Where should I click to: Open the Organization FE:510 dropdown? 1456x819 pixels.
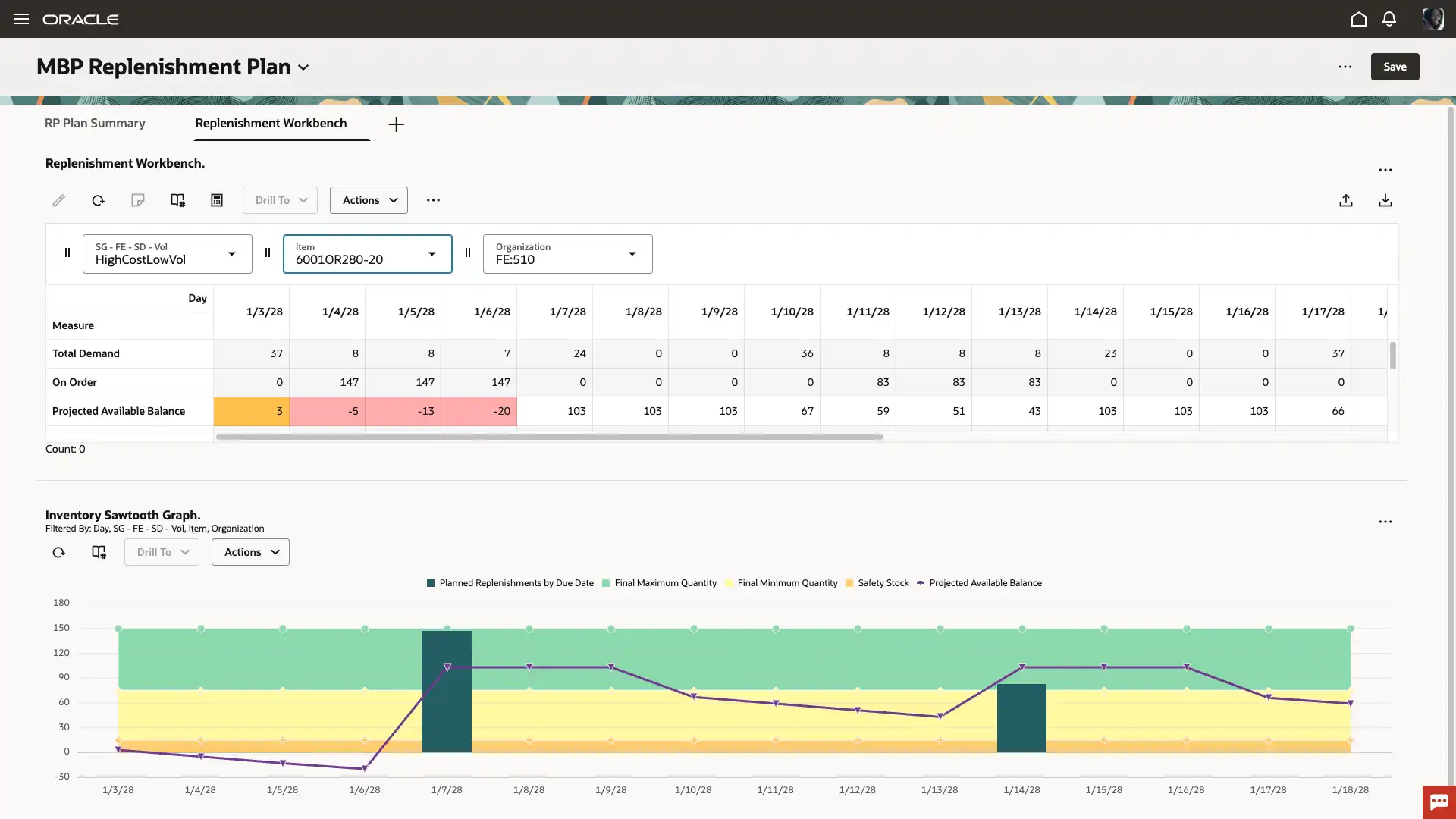pos(632,254)
